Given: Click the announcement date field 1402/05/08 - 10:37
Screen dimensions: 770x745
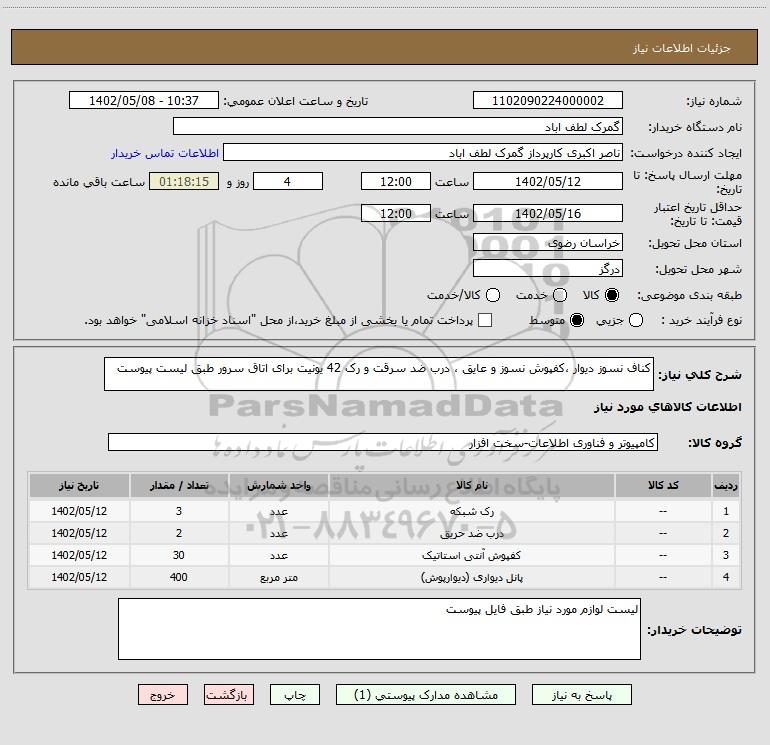Looking at the screenshot, I should [144, 101].
